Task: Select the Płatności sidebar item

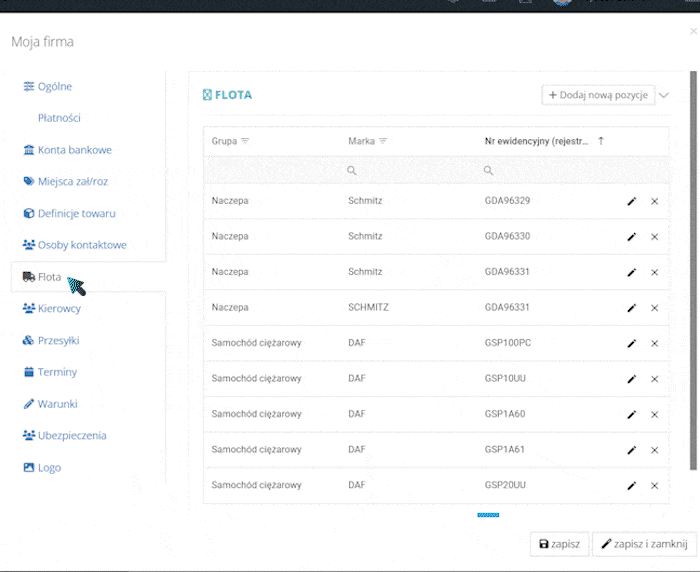Action: click(59, 118)
